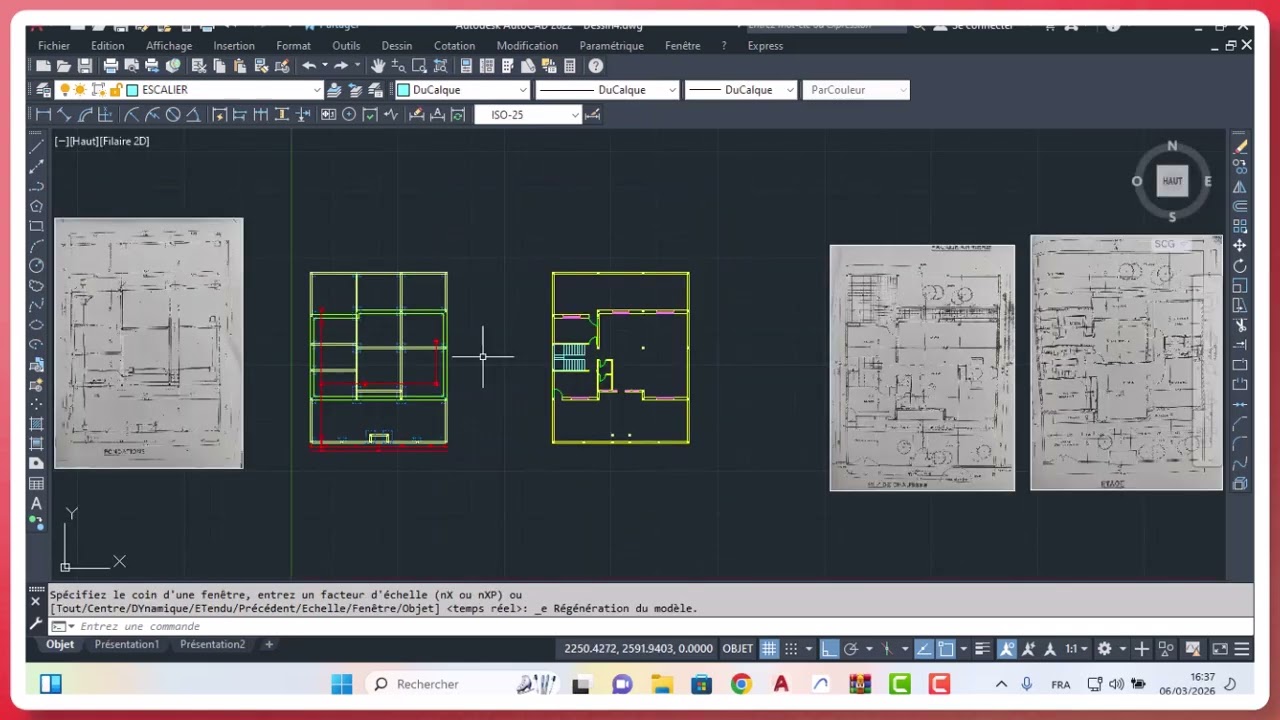Toggle object snap tracking button
Screen dimensions: 1280x720
tap(926, 649)
